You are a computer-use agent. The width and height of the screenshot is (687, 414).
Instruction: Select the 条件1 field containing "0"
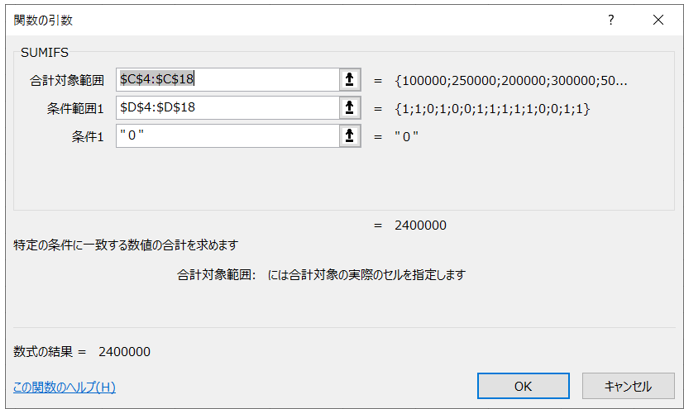pos(228,135)
